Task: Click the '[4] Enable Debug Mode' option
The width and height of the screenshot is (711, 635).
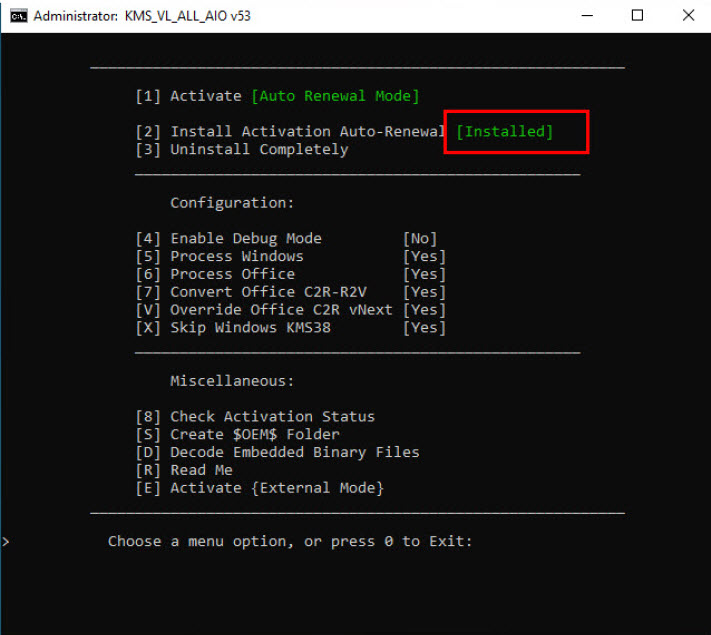Action: 229,239
